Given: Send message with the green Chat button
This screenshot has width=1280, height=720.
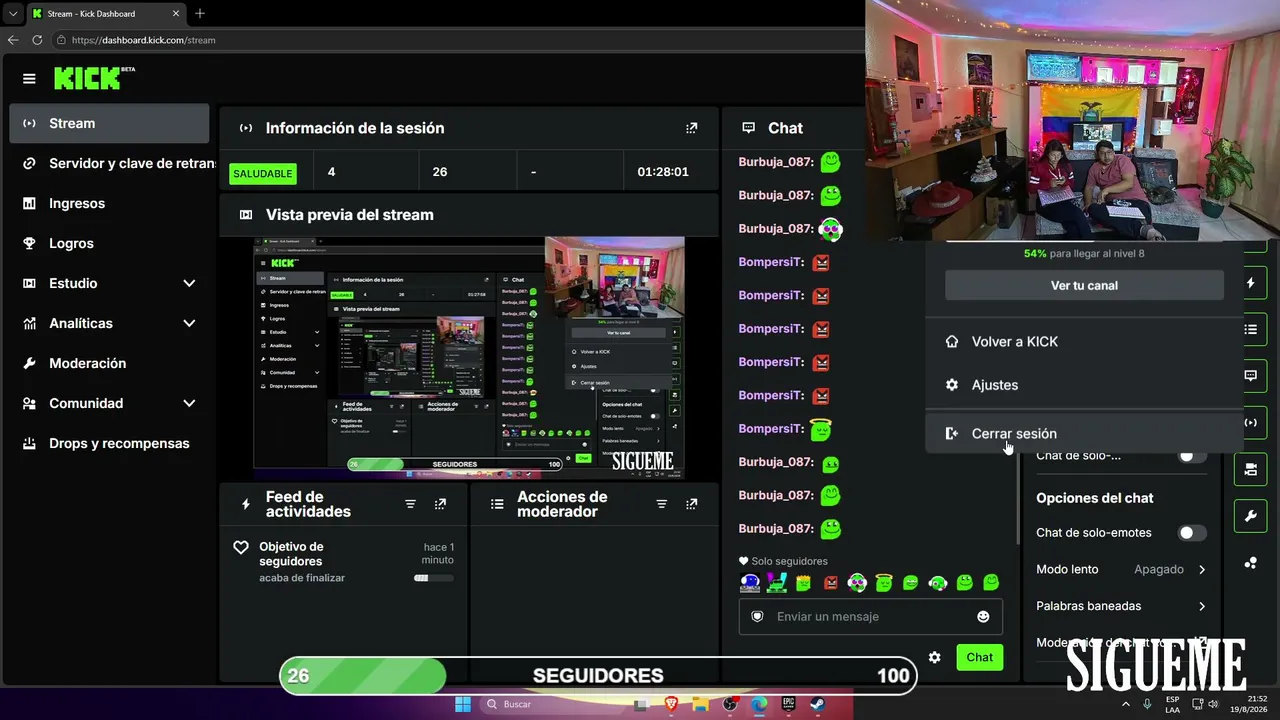Looking at the screenshot, I should pos(980,657).
